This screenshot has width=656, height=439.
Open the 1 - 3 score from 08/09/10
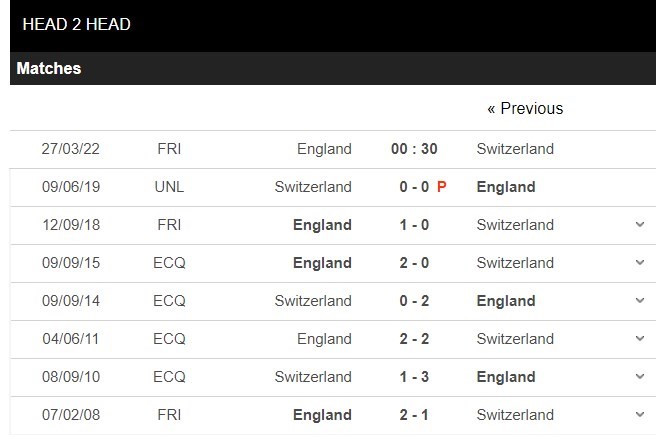tap(414, 377)
